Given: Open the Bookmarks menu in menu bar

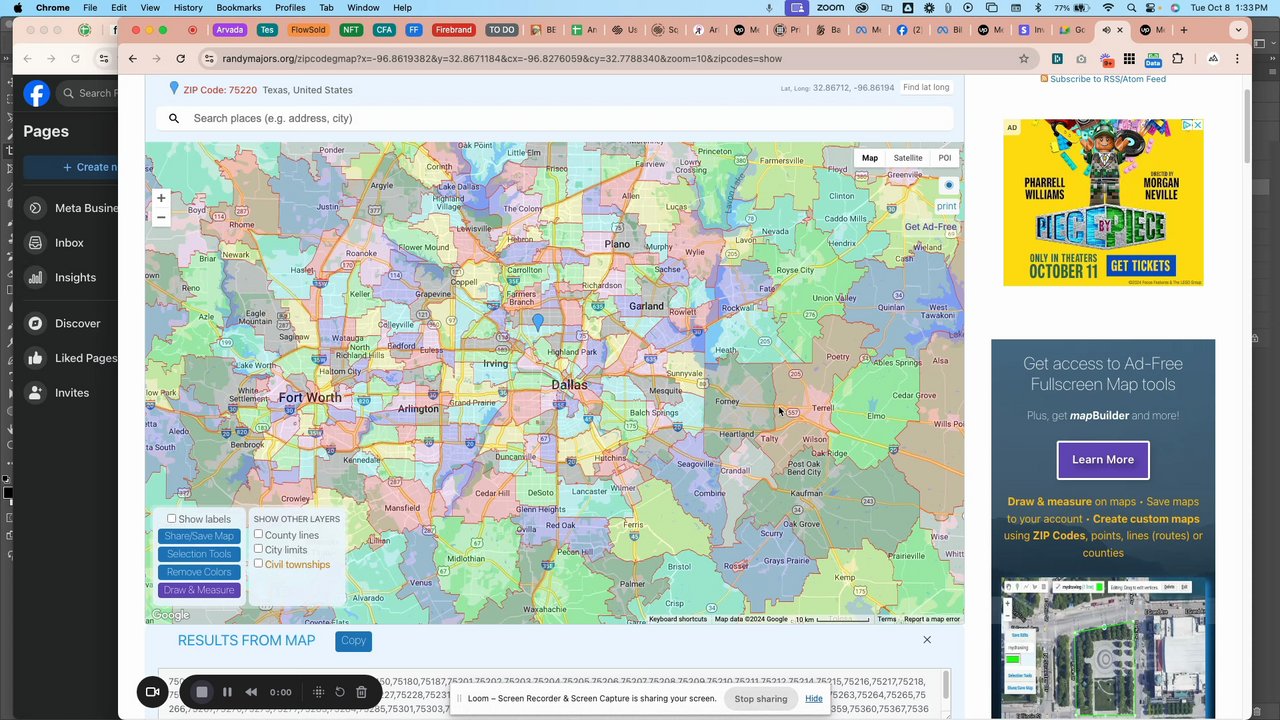Looking at the screenshot, I should click(x=238, y=8).
